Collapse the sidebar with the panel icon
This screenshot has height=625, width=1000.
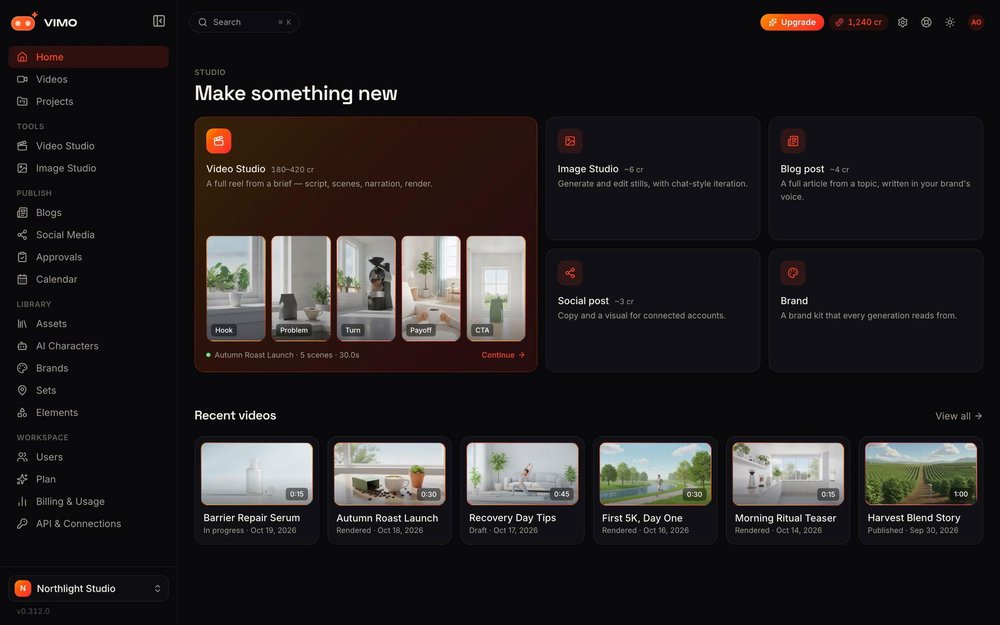tap(159, 21)
